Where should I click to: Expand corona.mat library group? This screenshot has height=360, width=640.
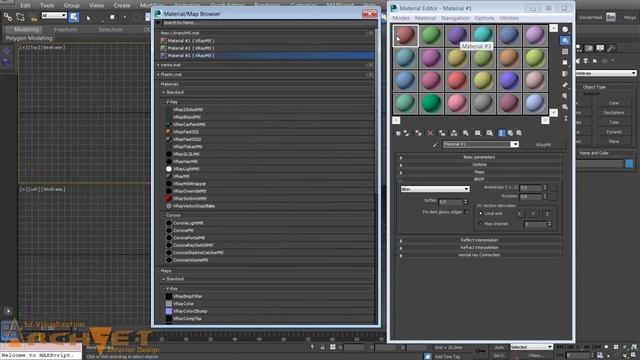point(265,65)
